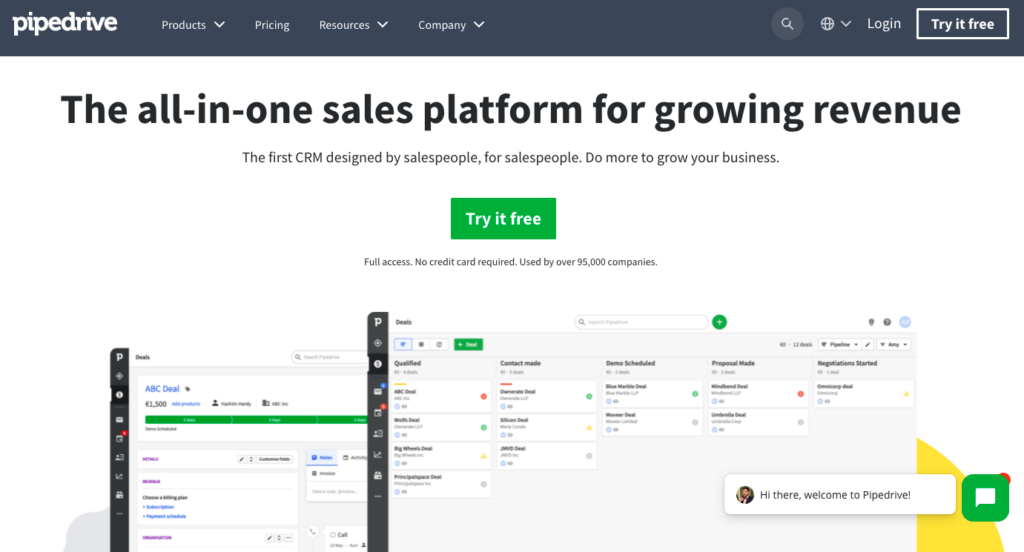Open the Company dropdown menu
Viewport: 1024px width, 552px height.
pyautogui.click(x=451, y=25)
